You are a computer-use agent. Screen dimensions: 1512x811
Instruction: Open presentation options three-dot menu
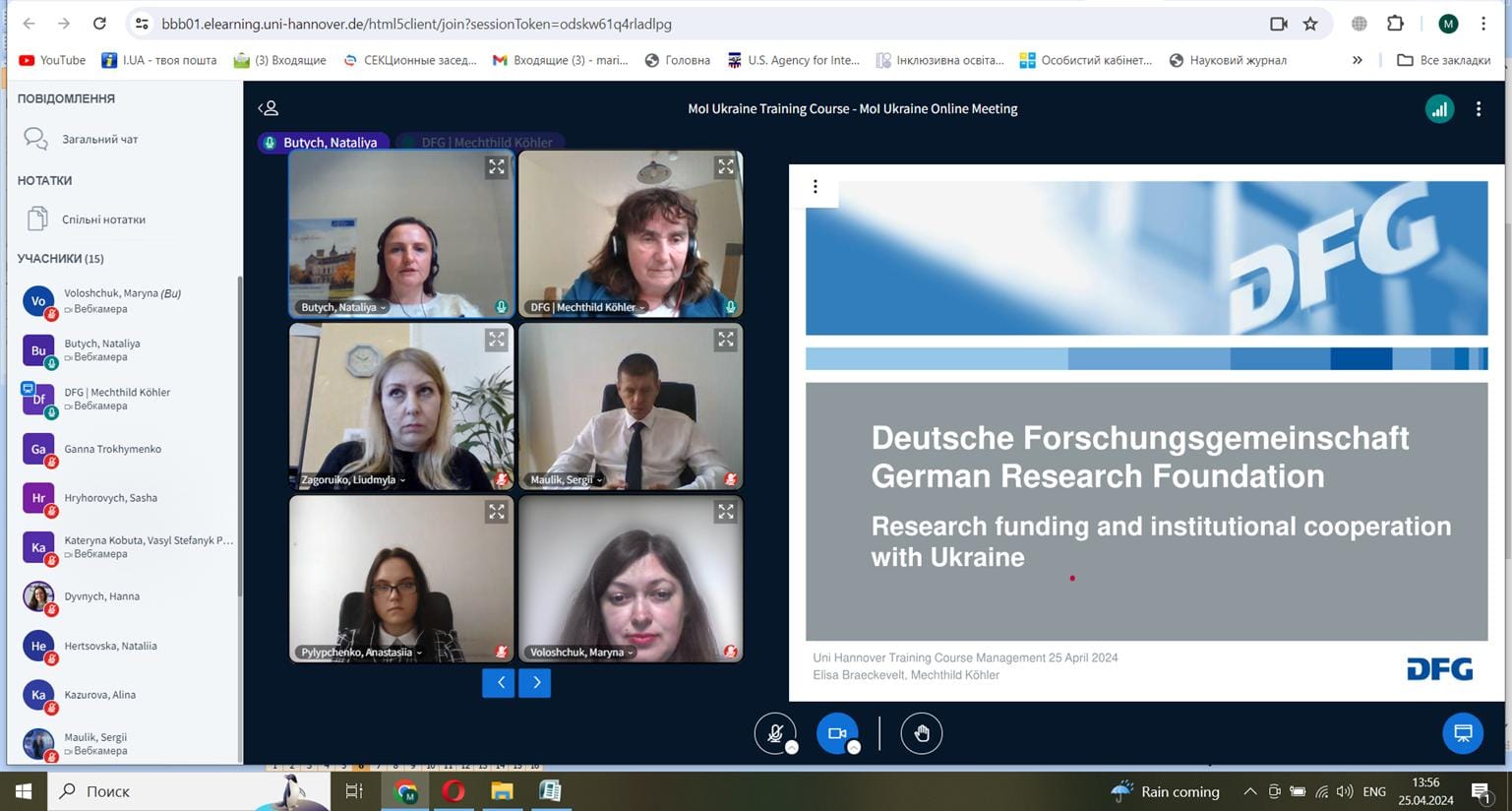tap(815, 187)
